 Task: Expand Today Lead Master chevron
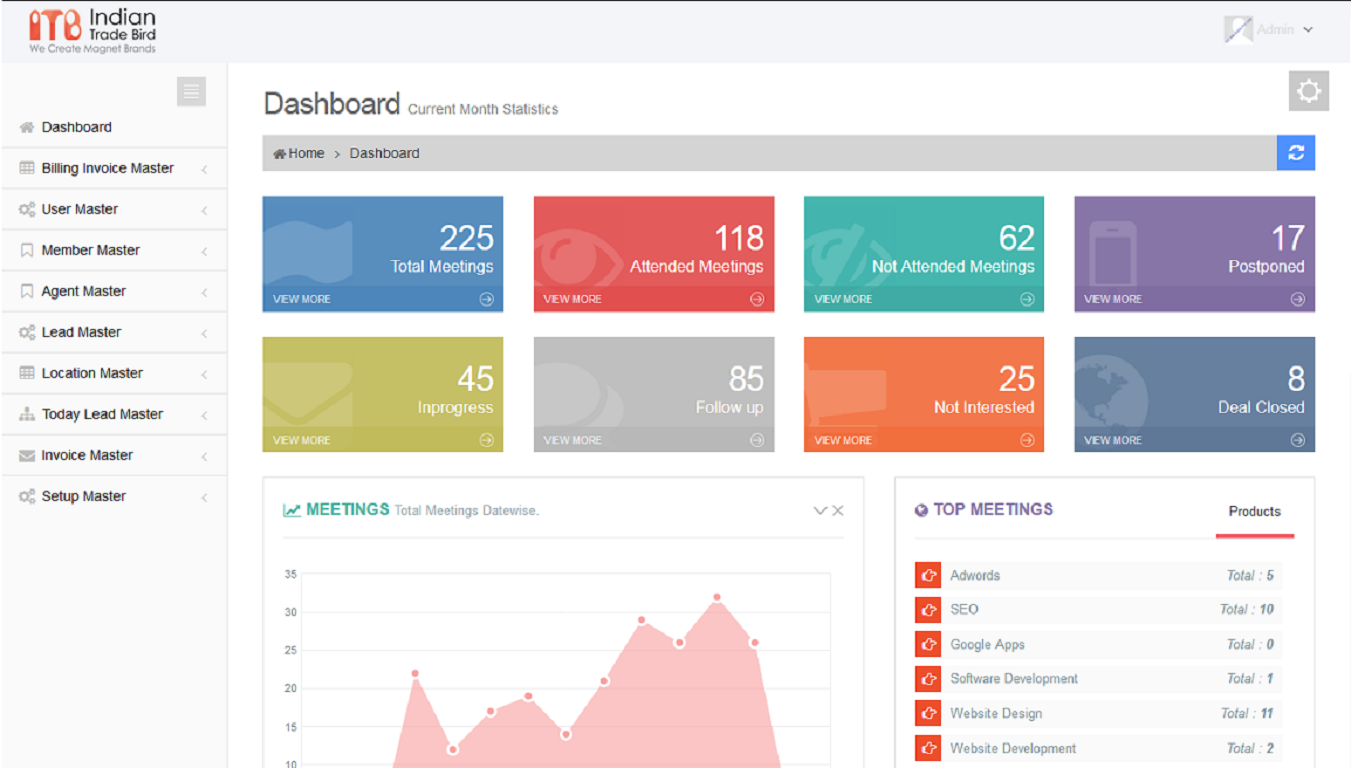(204, 416)
